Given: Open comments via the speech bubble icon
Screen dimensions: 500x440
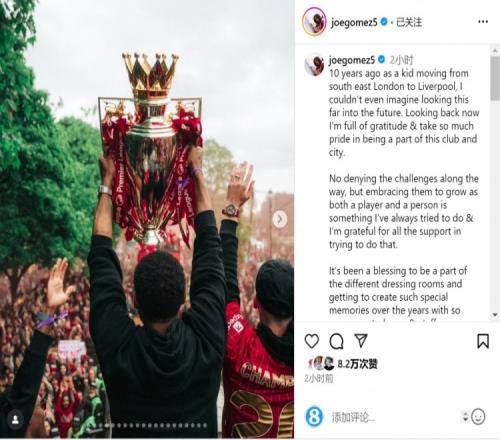Looking at the screenshot, I should [x=336, y=341].
